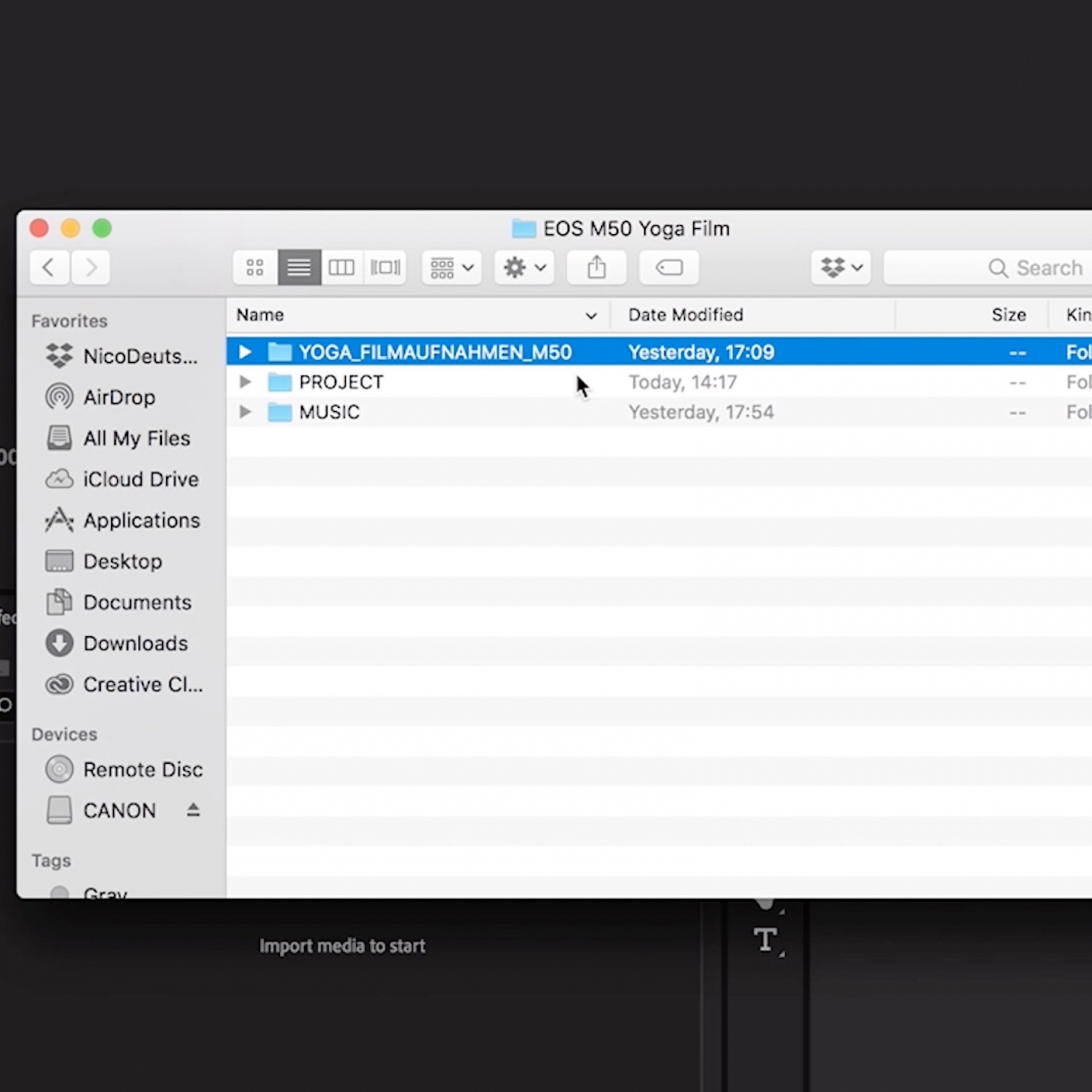1092x1092 pixels.
Task: Click the Devices sidebar heading
Action: pyautogui.click(x=64, y=734)
